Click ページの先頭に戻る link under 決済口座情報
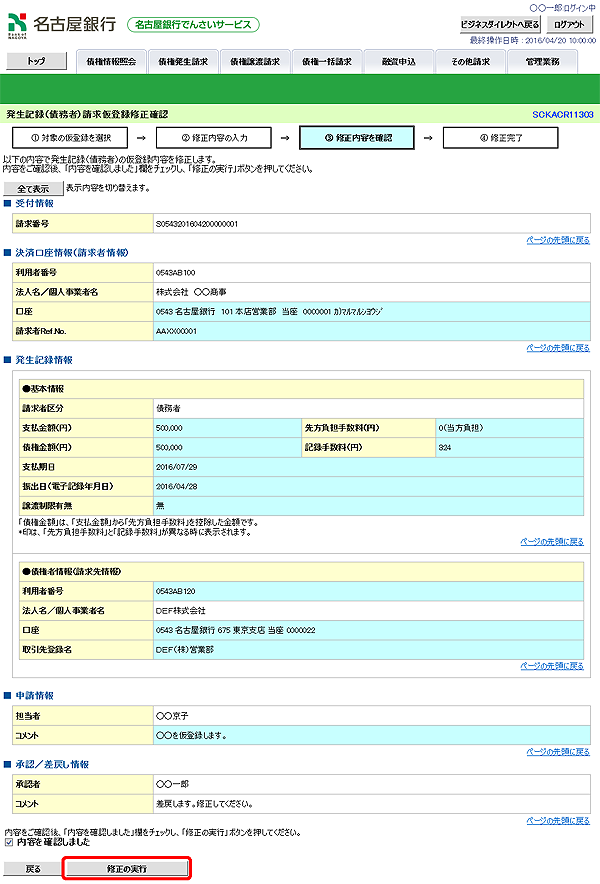Image resolution: width=600 pixels, height=884 pixels. [558, 348]
